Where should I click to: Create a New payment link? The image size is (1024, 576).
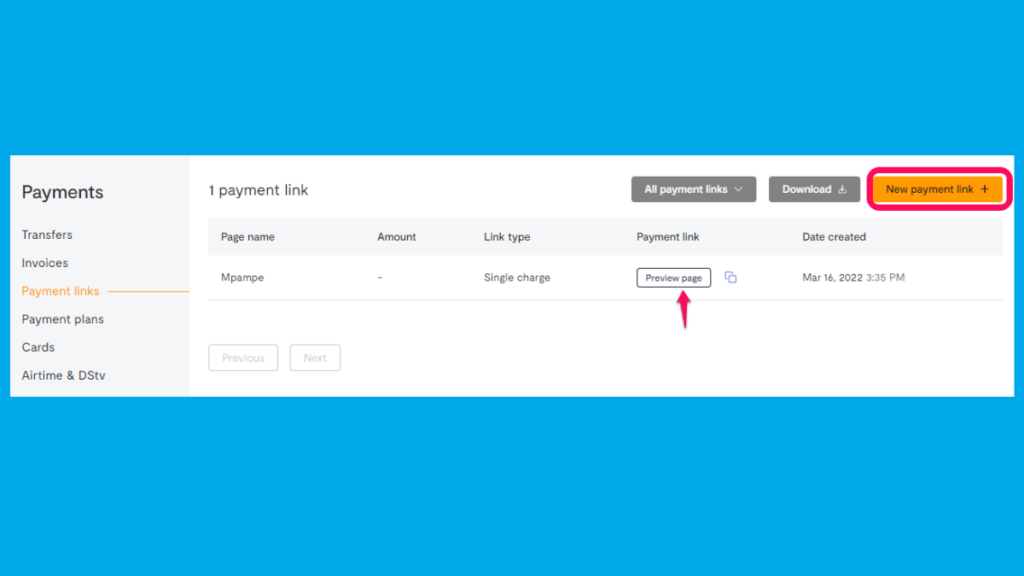(x=938, y=189)
